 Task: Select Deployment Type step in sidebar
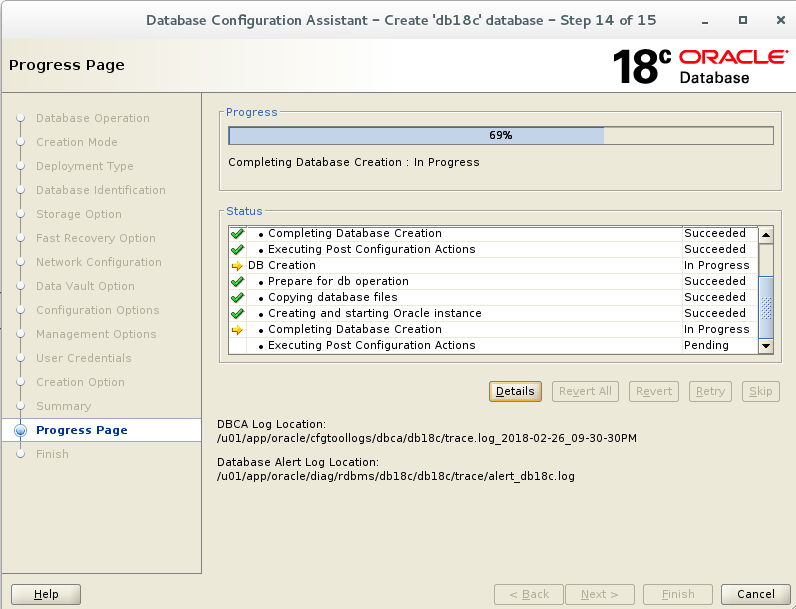pos(85,166)
